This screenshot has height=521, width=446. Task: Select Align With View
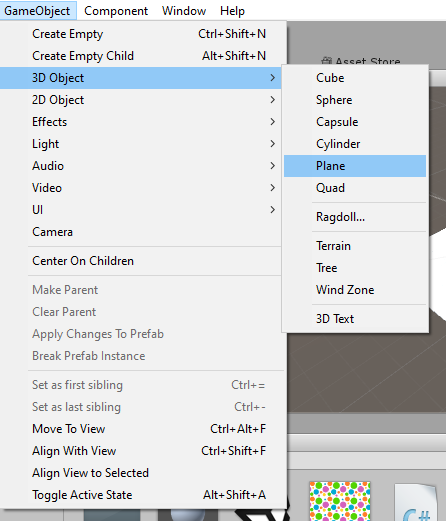pos(143,451)
